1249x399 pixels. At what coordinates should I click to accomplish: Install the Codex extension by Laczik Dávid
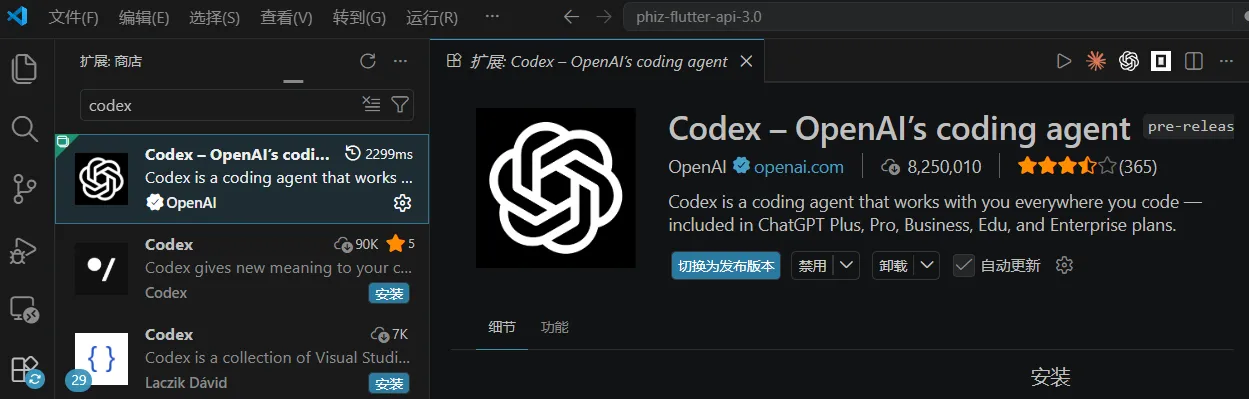(x=389, y=383)
